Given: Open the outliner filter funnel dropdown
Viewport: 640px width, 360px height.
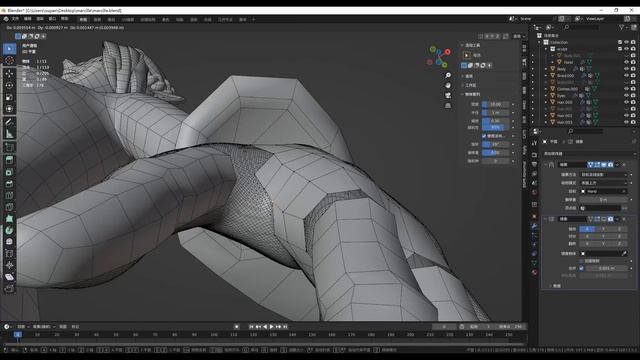Looking at the screenshot, I should click(x=623, y=27).
